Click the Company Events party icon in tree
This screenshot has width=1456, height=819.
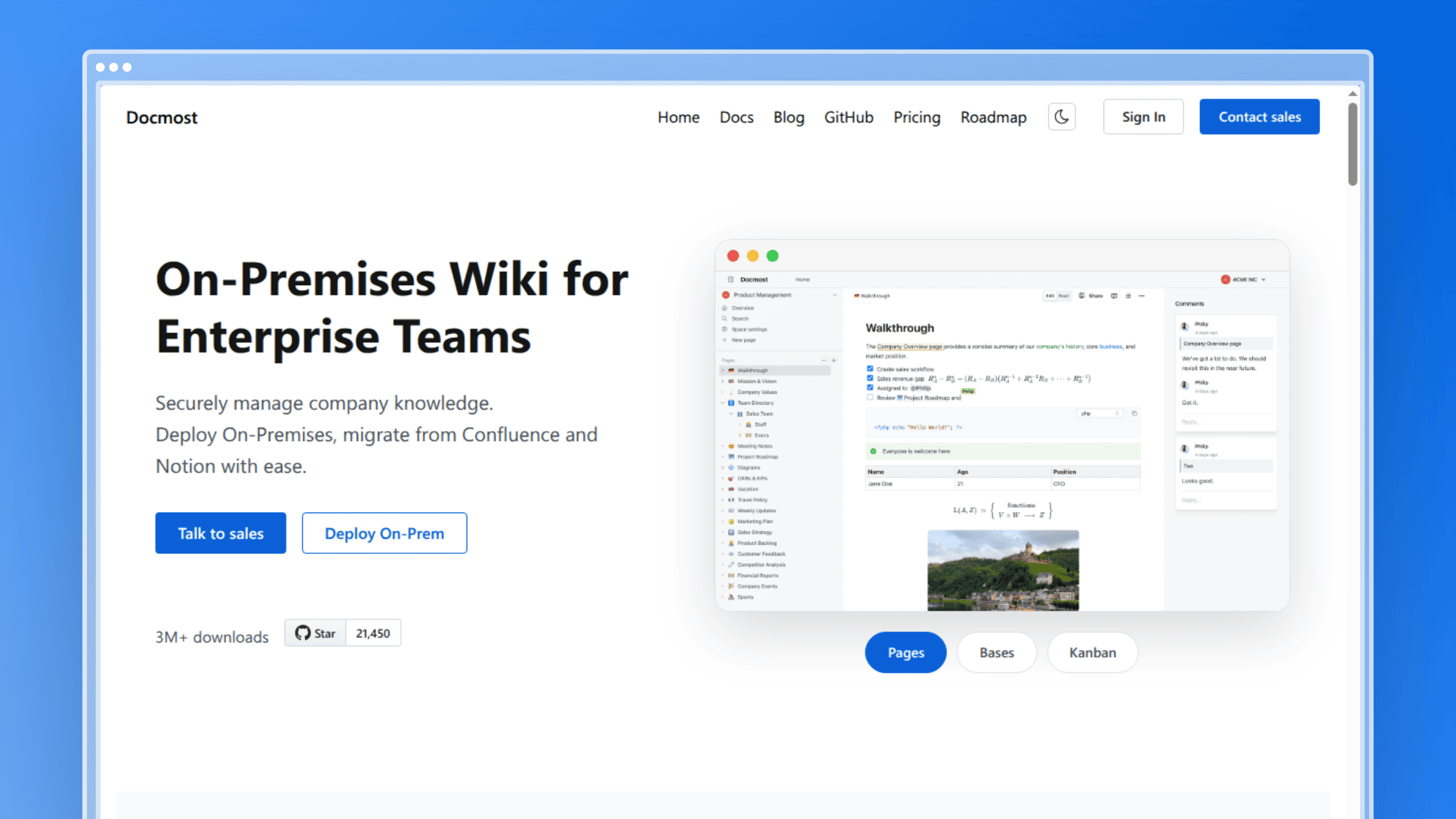[x=732, y=587]
